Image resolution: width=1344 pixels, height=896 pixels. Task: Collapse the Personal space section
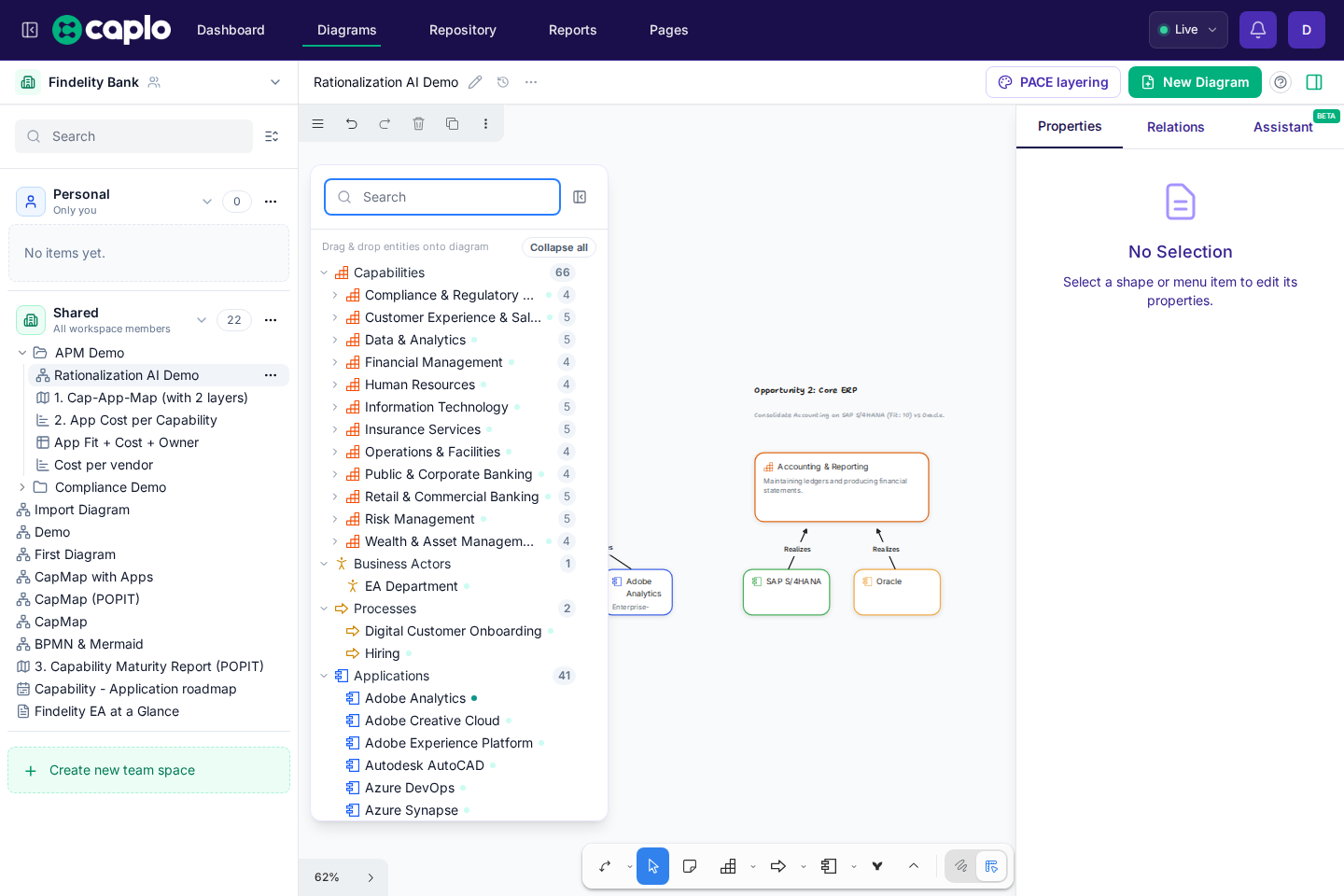point(207,202)
